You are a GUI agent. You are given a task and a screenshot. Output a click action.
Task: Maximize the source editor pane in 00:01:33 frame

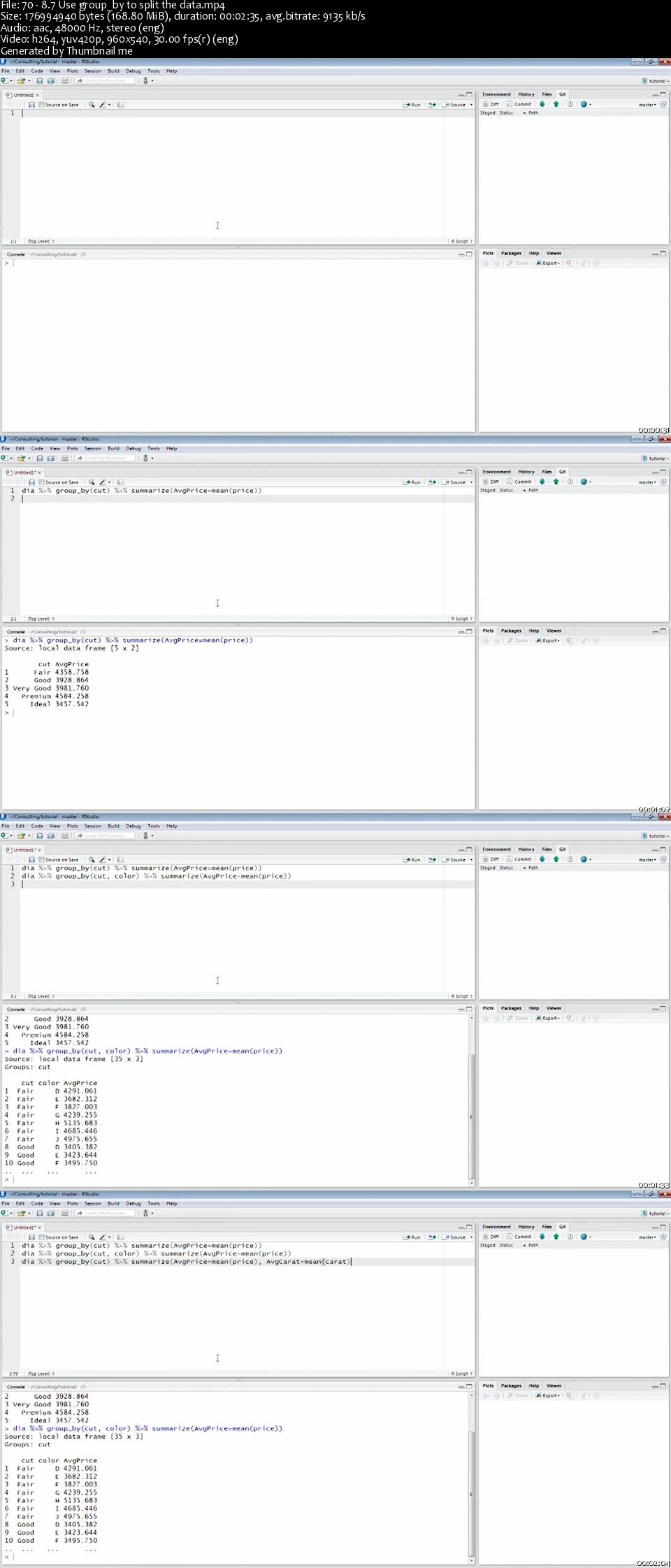[x=469, y=849]
